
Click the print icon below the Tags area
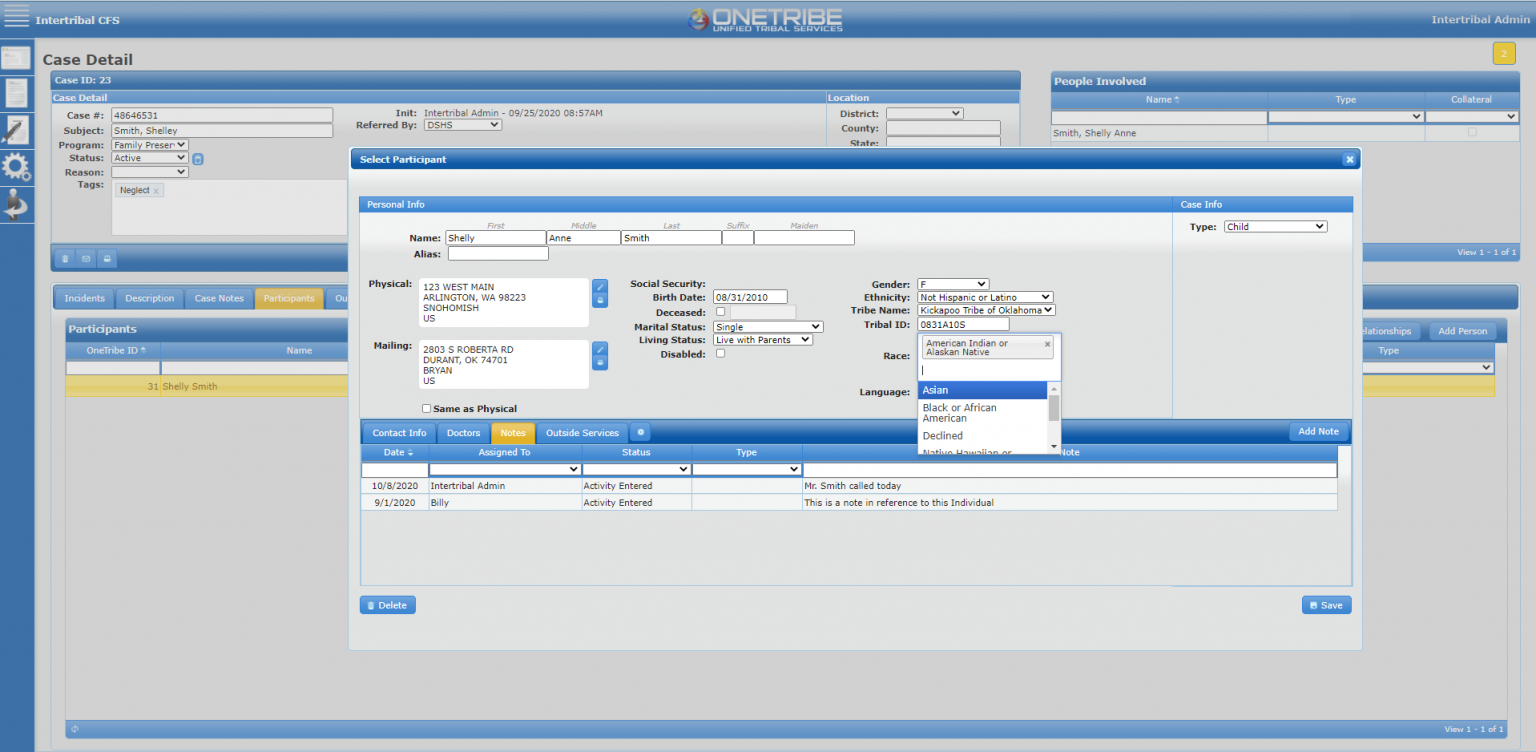[107, 258]
